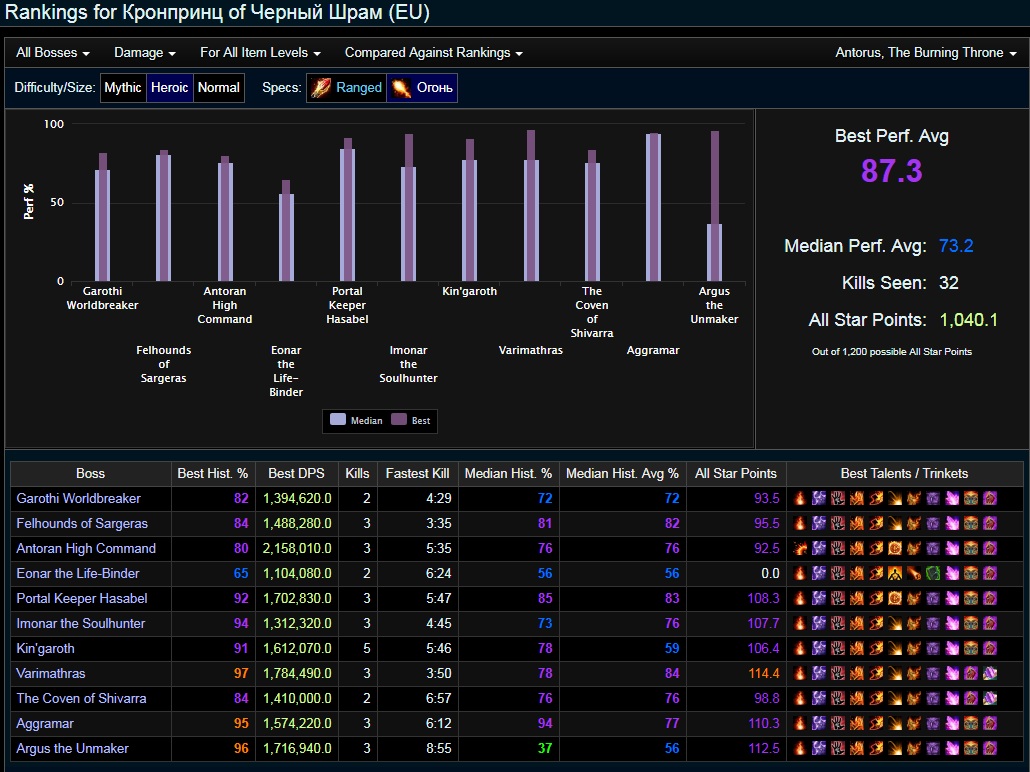Select Normal difficulty
Viewport: 1030px width, 772px height.
point(219,87)
